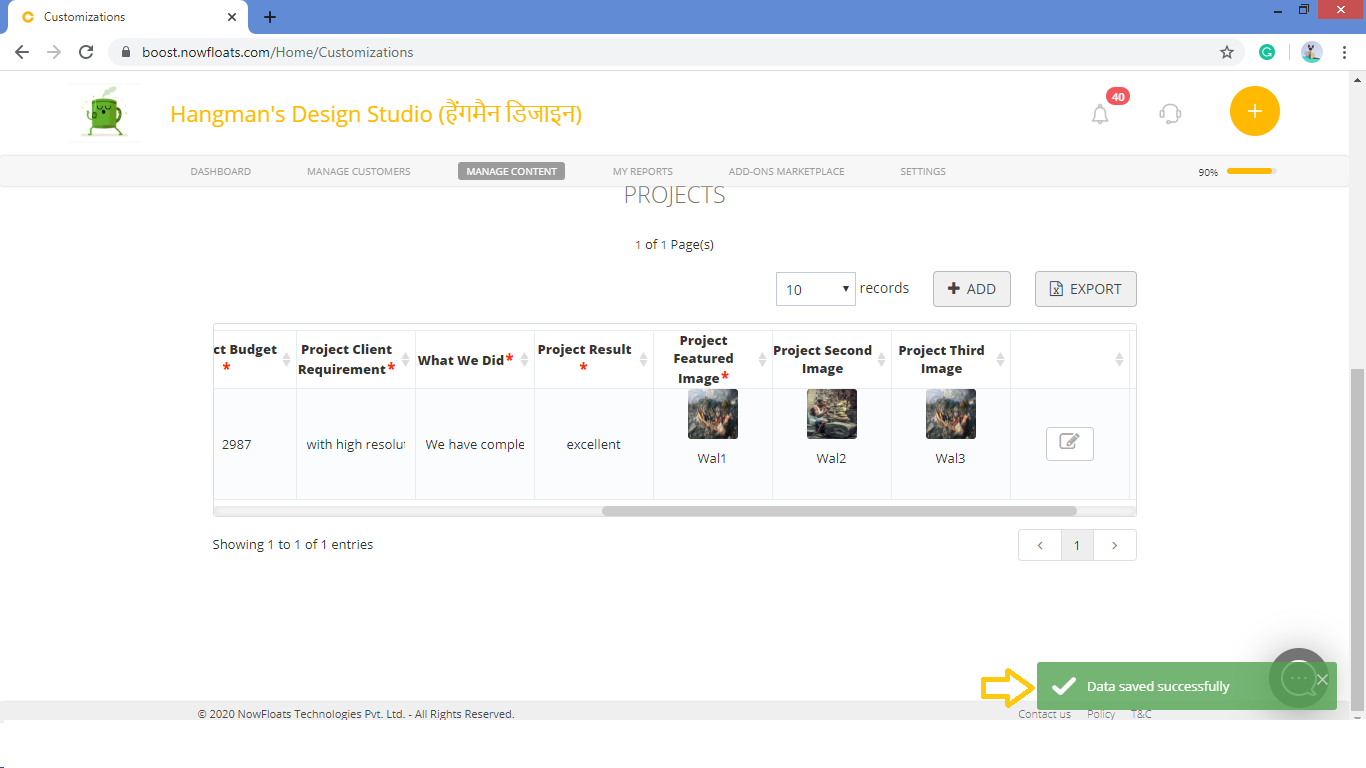Open the Wal1 featured image thumbnail
1366x768 pixels.
[x=713, y=414]
